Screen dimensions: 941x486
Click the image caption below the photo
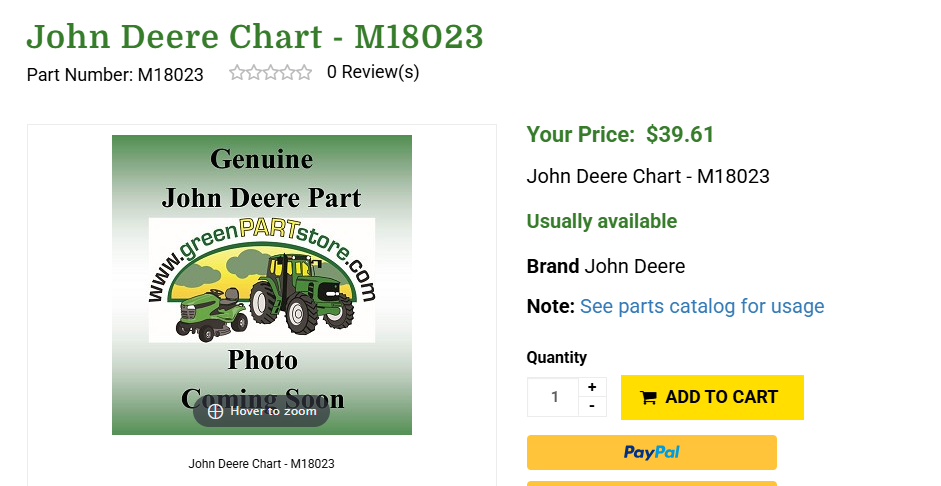tap(261, 464)
